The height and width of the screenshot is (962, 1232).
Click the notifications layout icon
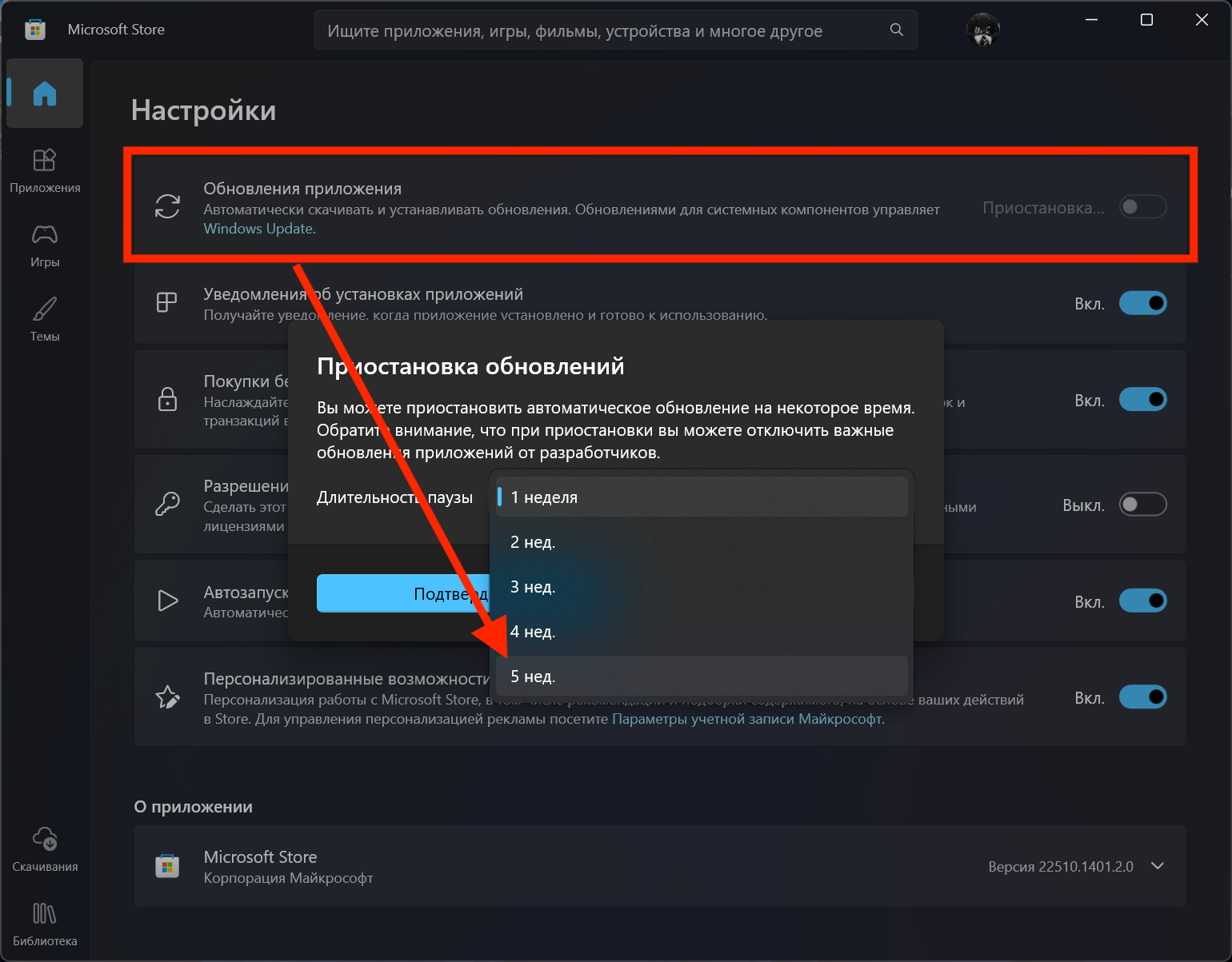167,302
